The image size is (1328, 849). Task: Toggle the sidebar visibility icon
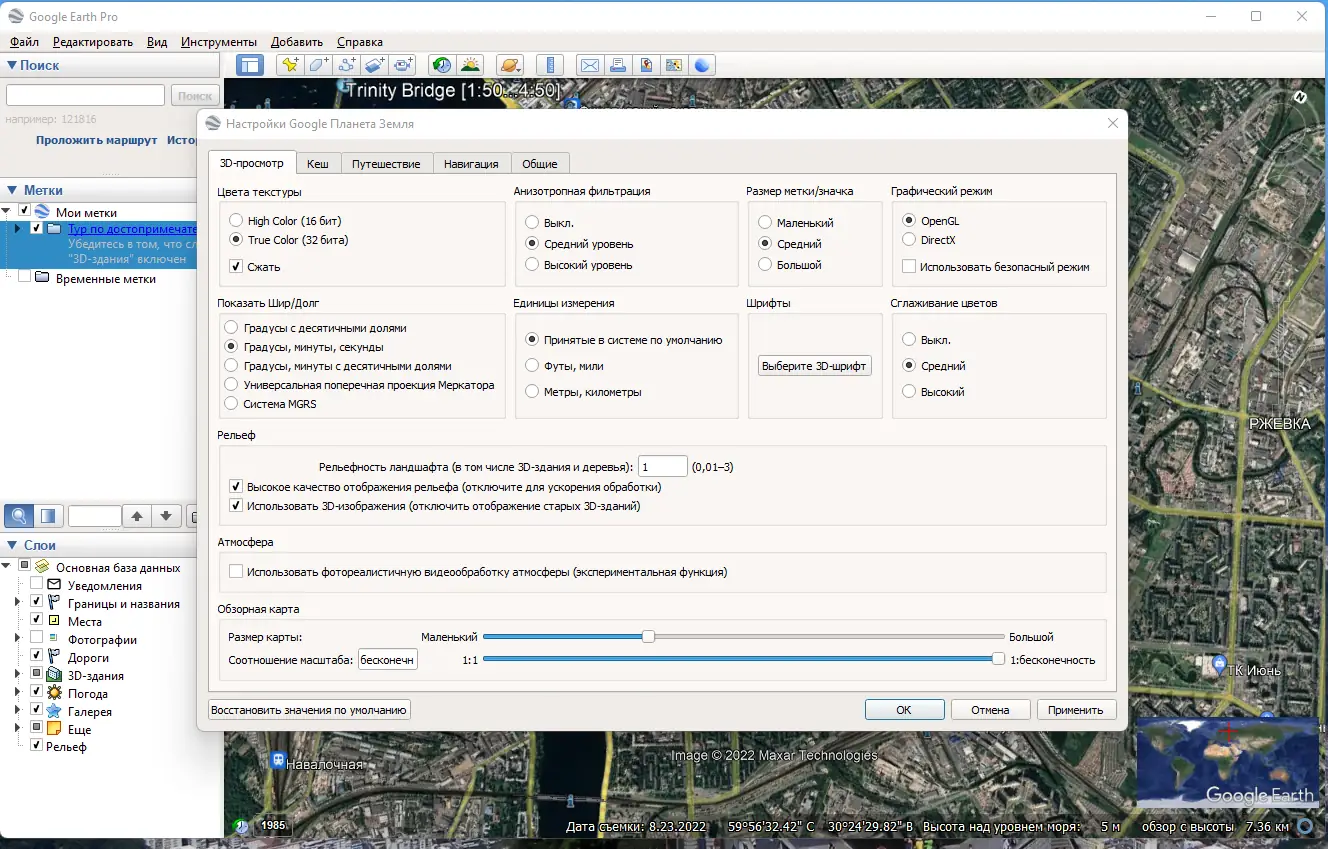pyautogui.click(x=250, y=65)
